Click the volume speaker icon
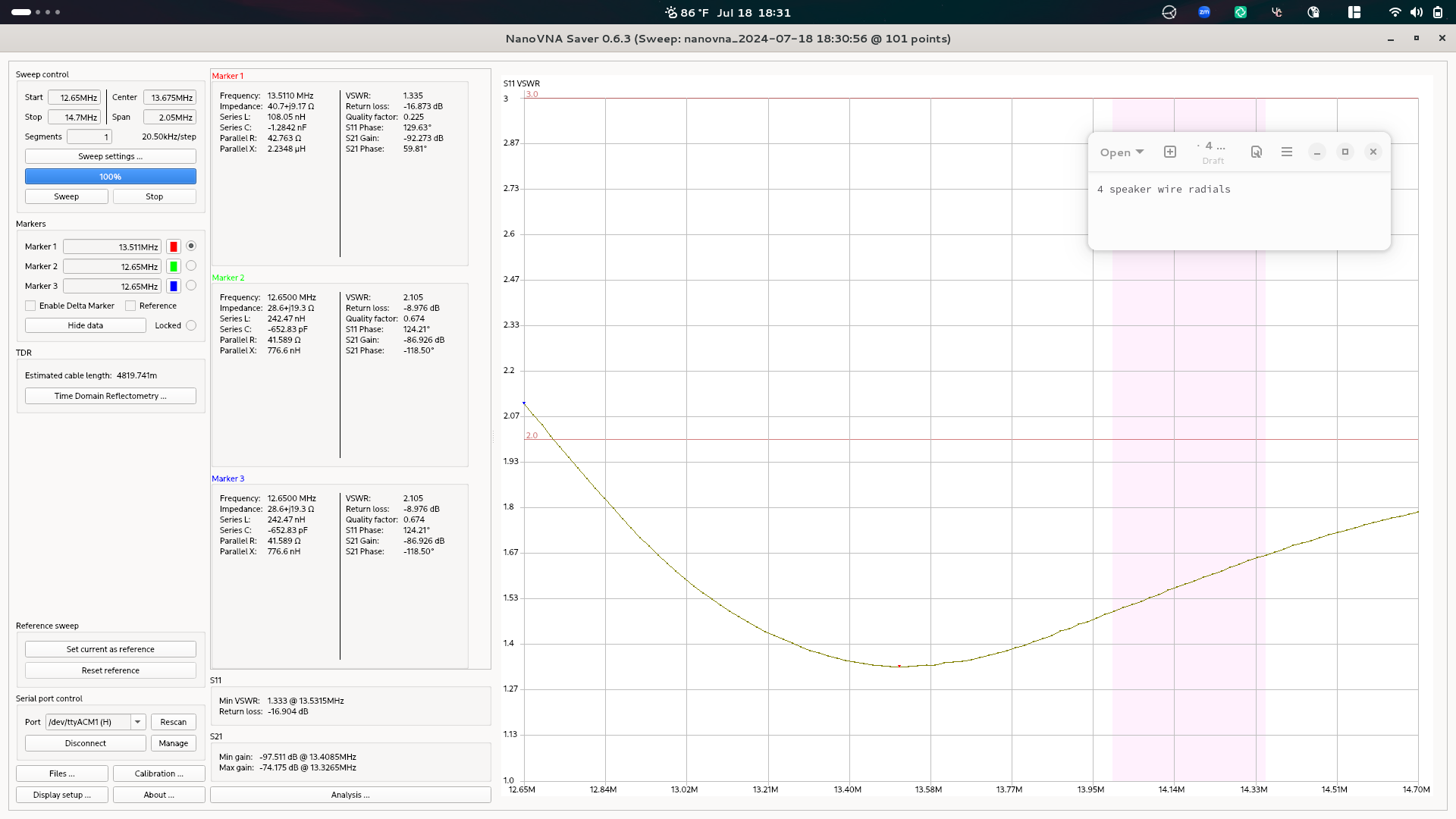This screenshot has width=1456, height=819. coord(1417,12)
